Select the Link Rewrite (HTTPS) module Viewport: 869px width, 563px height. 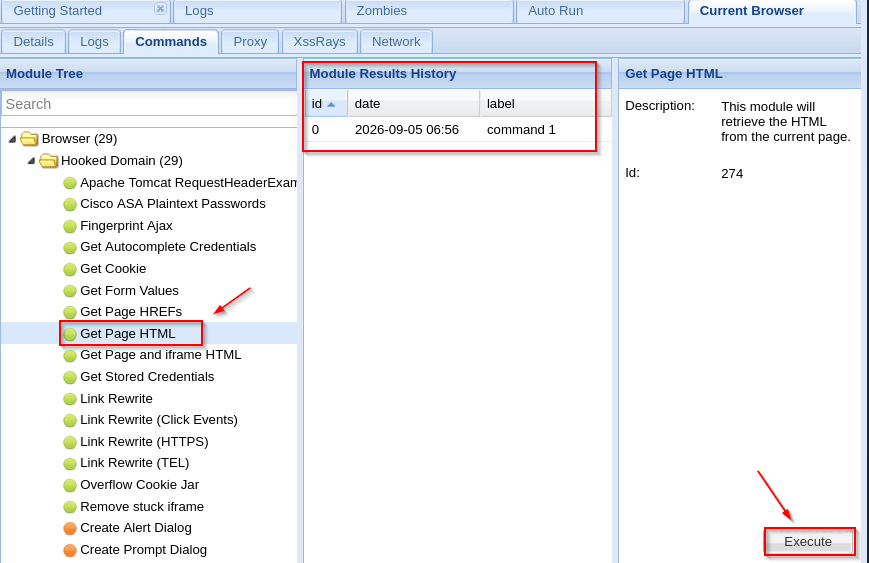[x=144, y=442]
